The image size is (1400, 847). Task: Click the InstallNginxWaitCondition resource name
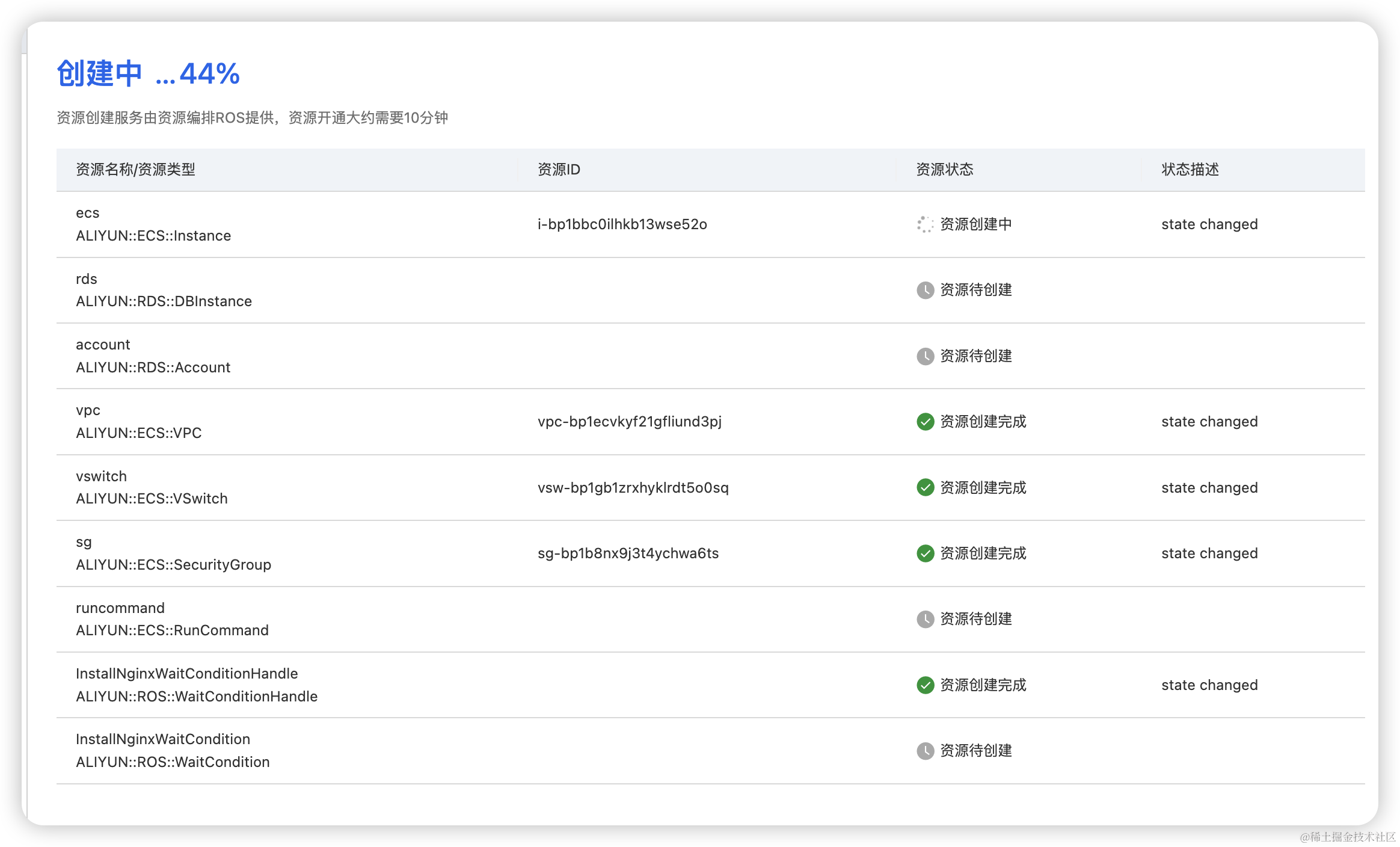tap(163, 739)
